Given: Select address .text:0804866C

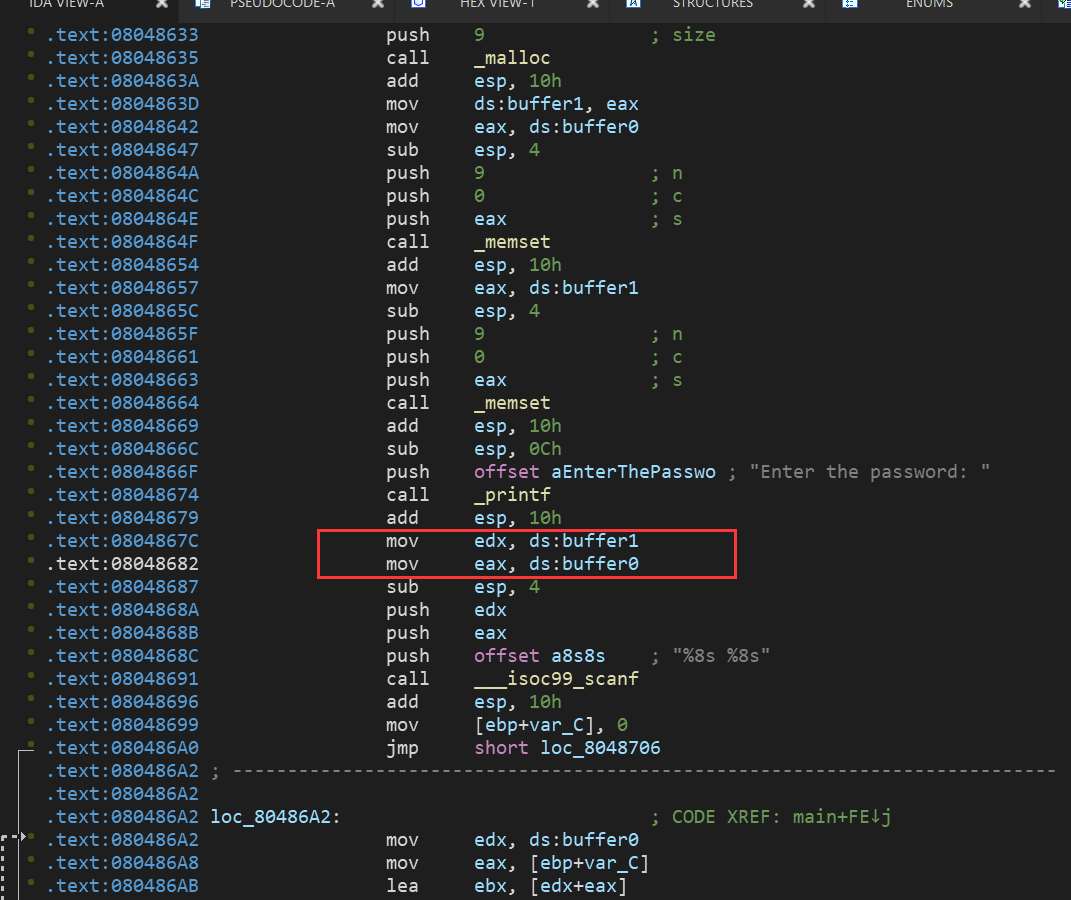Looking at the screenshot, I should [122, 449].
